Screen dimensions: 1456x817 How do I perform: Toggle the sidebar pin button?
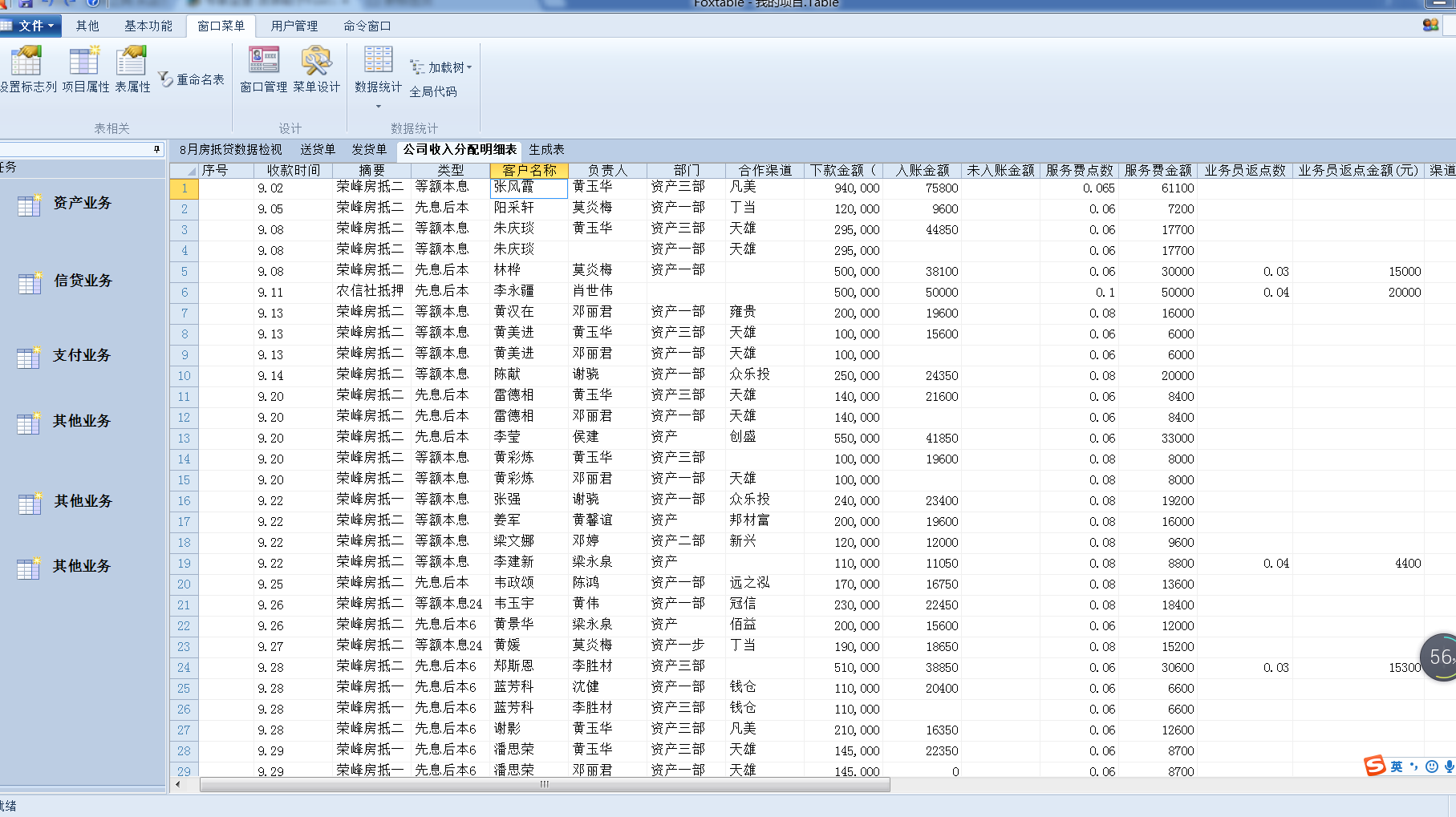pyautogui.click(x=156, y=150)
